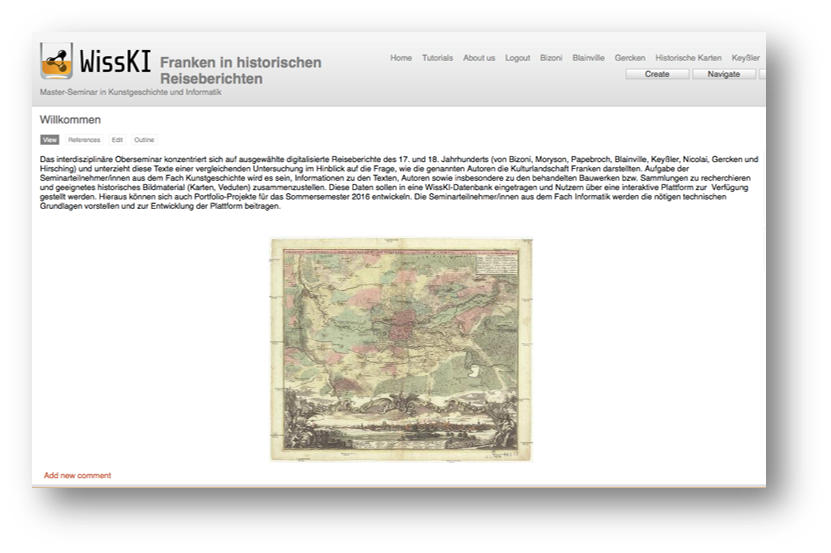831x553 pixels.
Task: Go to About us page
Action: 479,58
